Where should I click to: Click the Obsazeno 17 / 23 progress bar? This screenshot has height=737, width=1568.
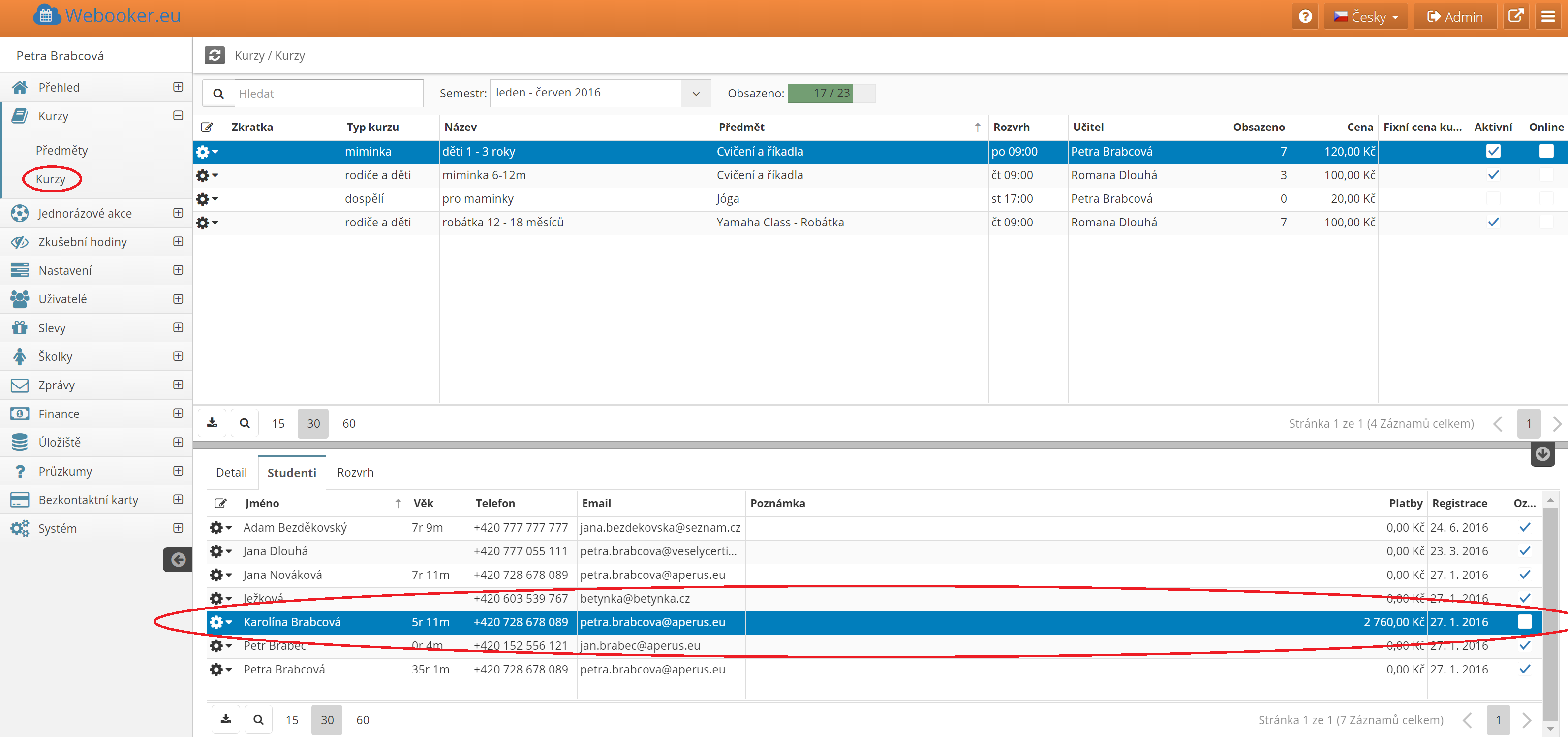[x=831, y=93]
